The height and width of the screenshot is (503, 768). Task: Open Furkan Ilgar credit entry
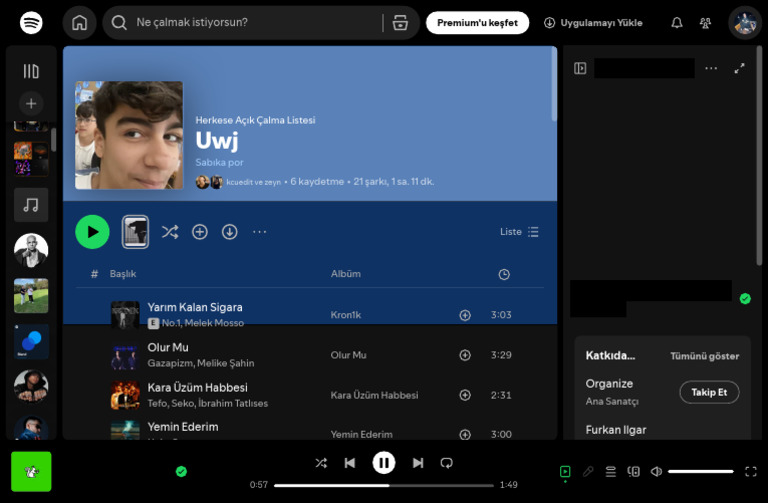[616, 430]
